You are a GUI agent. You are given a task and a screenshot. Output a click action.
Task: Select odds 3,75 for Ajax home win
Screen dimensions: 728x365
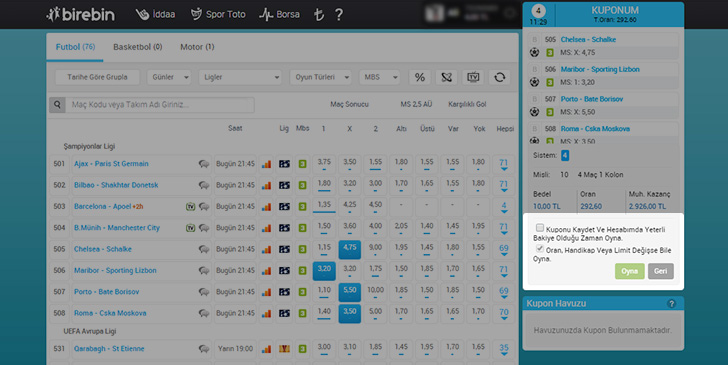pyautogui.click(x=324, y=164)
